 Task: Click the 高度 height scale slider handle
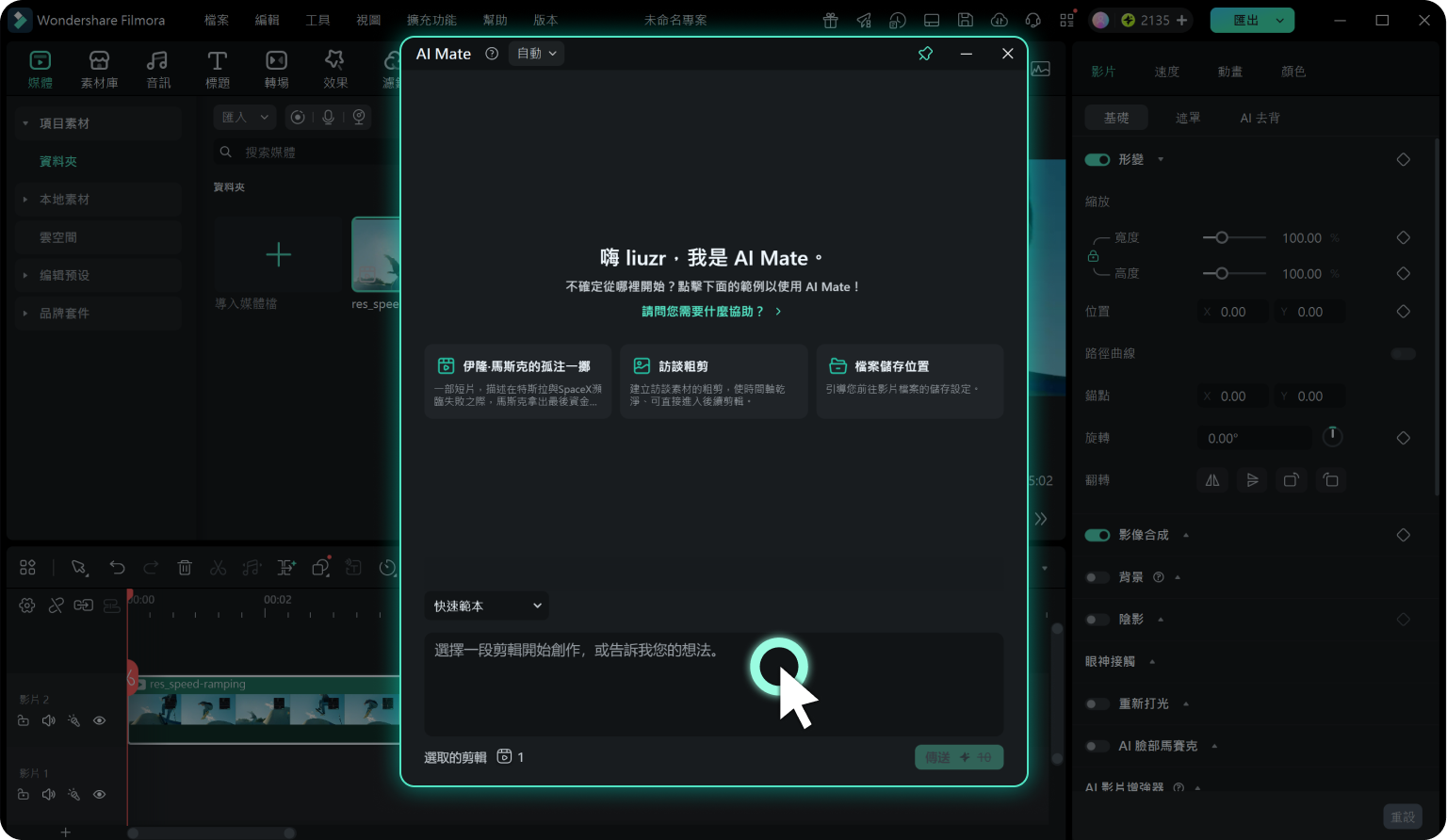click(x=1222, y=274)
